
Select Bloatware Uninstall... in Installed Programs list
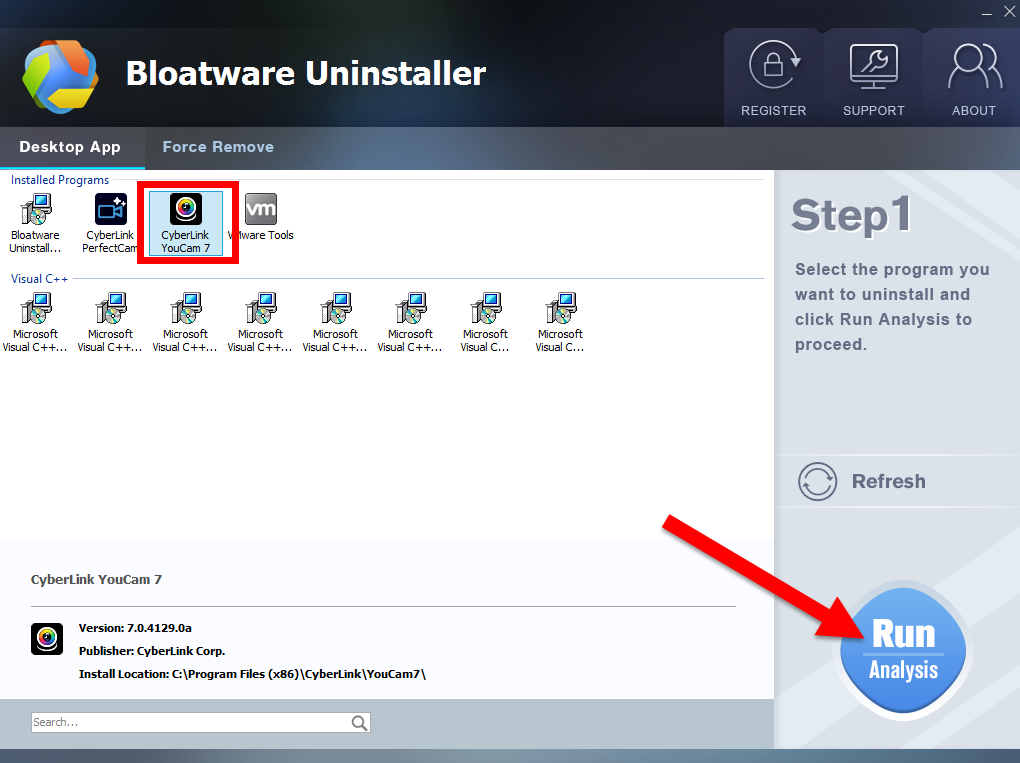coord(35,223)
